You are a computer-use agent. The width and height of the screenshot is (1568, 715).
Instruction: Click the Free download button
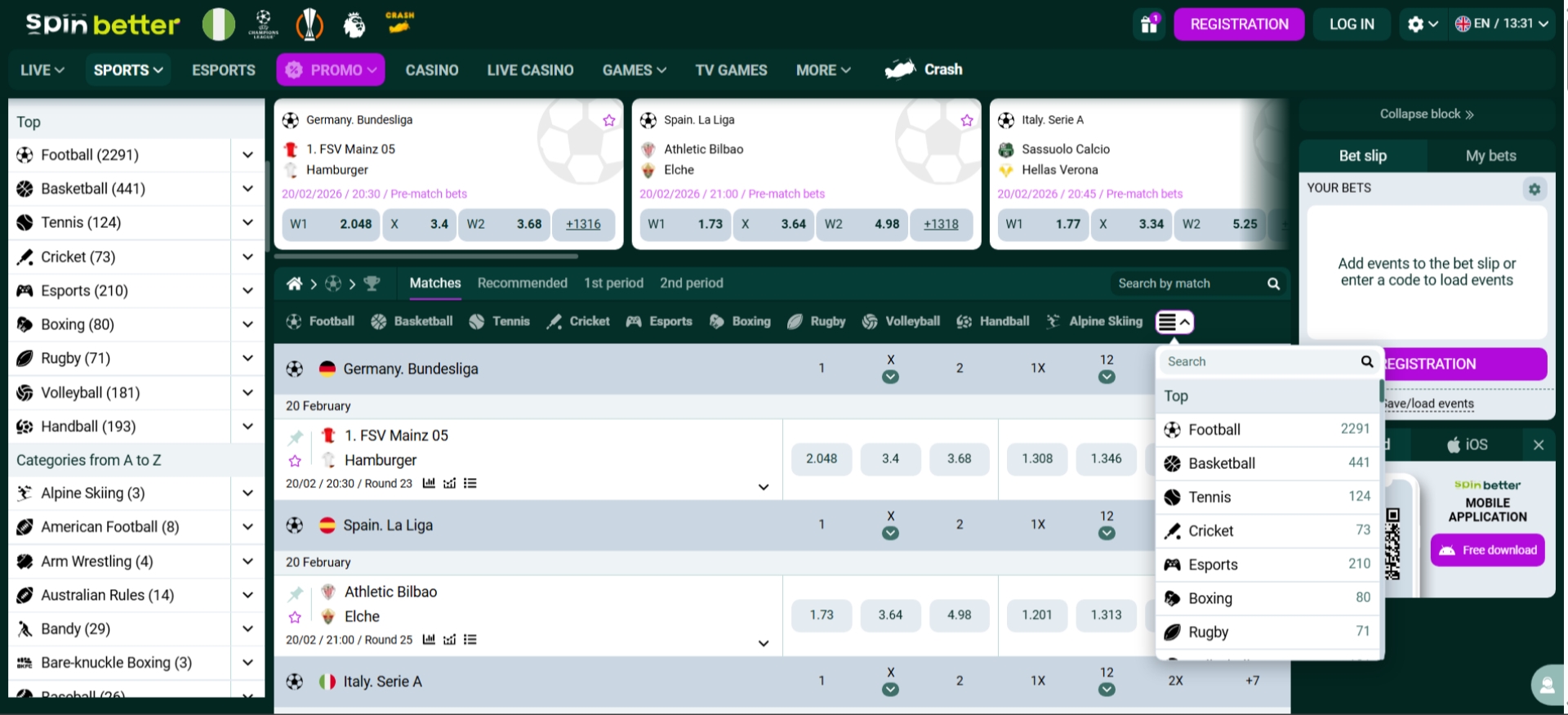(x=1488, y=550)
